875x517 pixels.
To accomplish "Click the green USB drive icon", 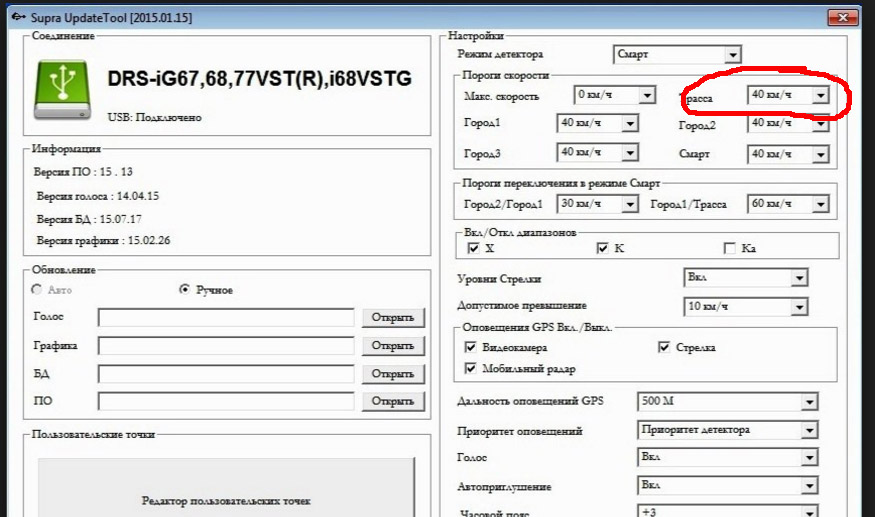I will pos(62,89).
